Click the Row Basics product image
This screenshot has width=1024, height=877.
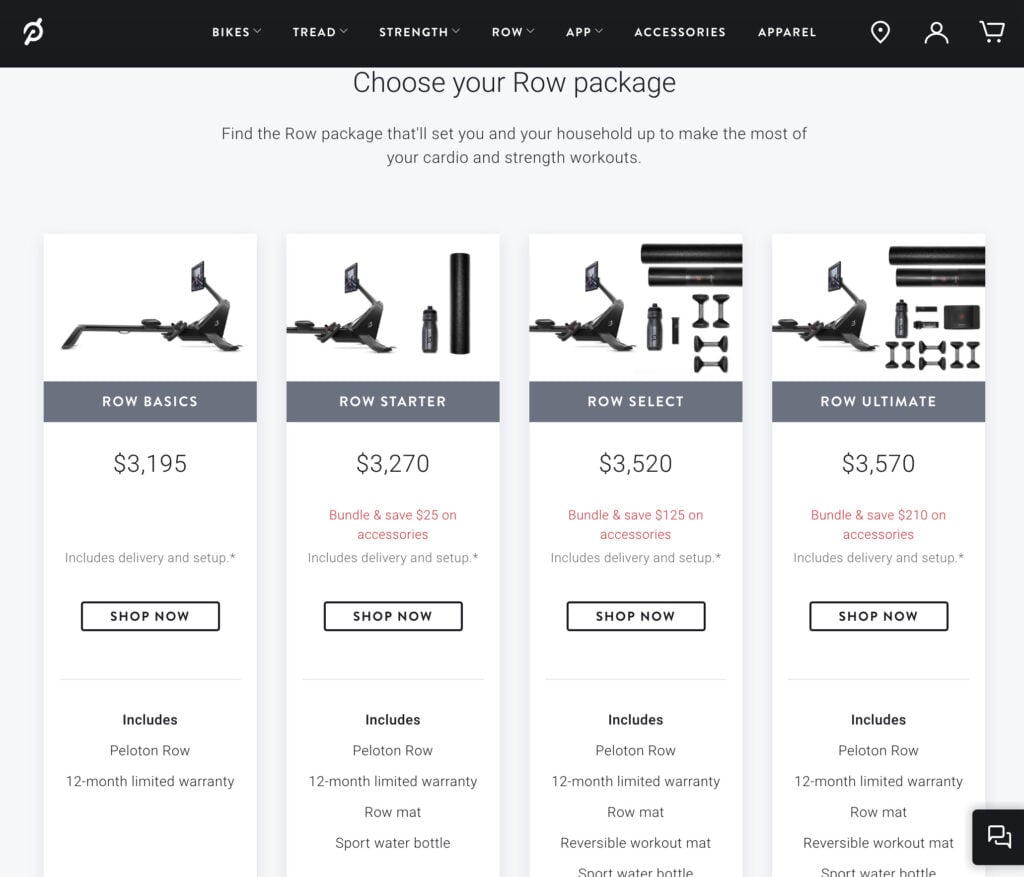[x=150, y=305]
